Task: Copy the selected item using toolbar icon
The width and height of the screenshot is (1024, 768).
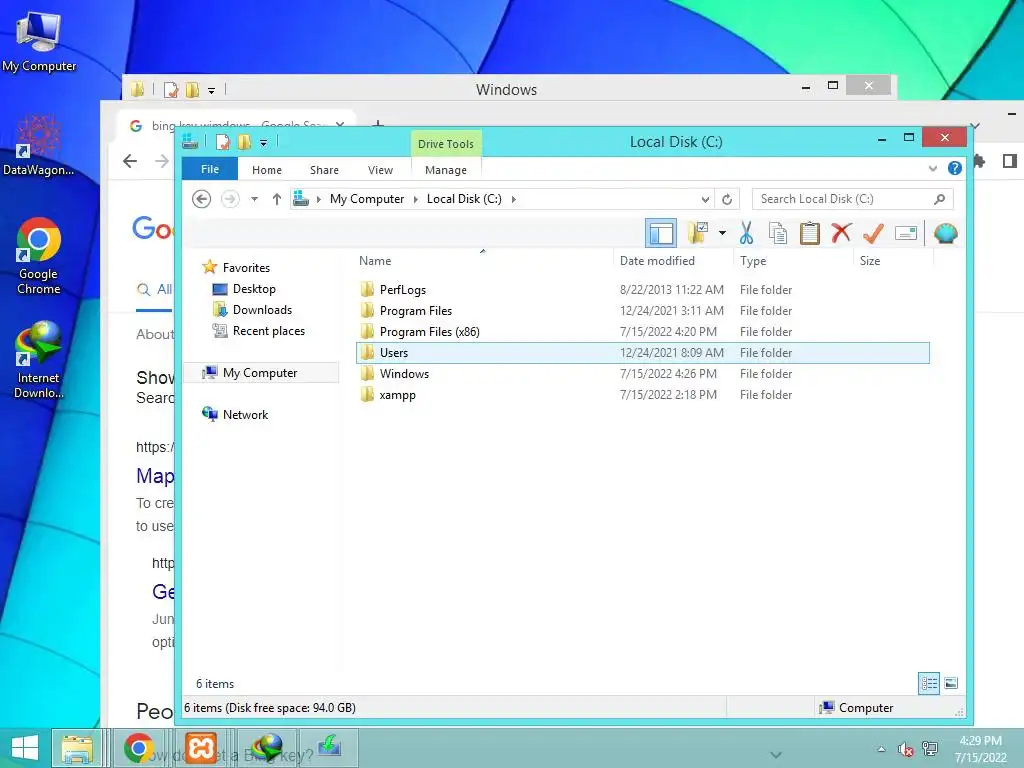Action: point(777,233)
